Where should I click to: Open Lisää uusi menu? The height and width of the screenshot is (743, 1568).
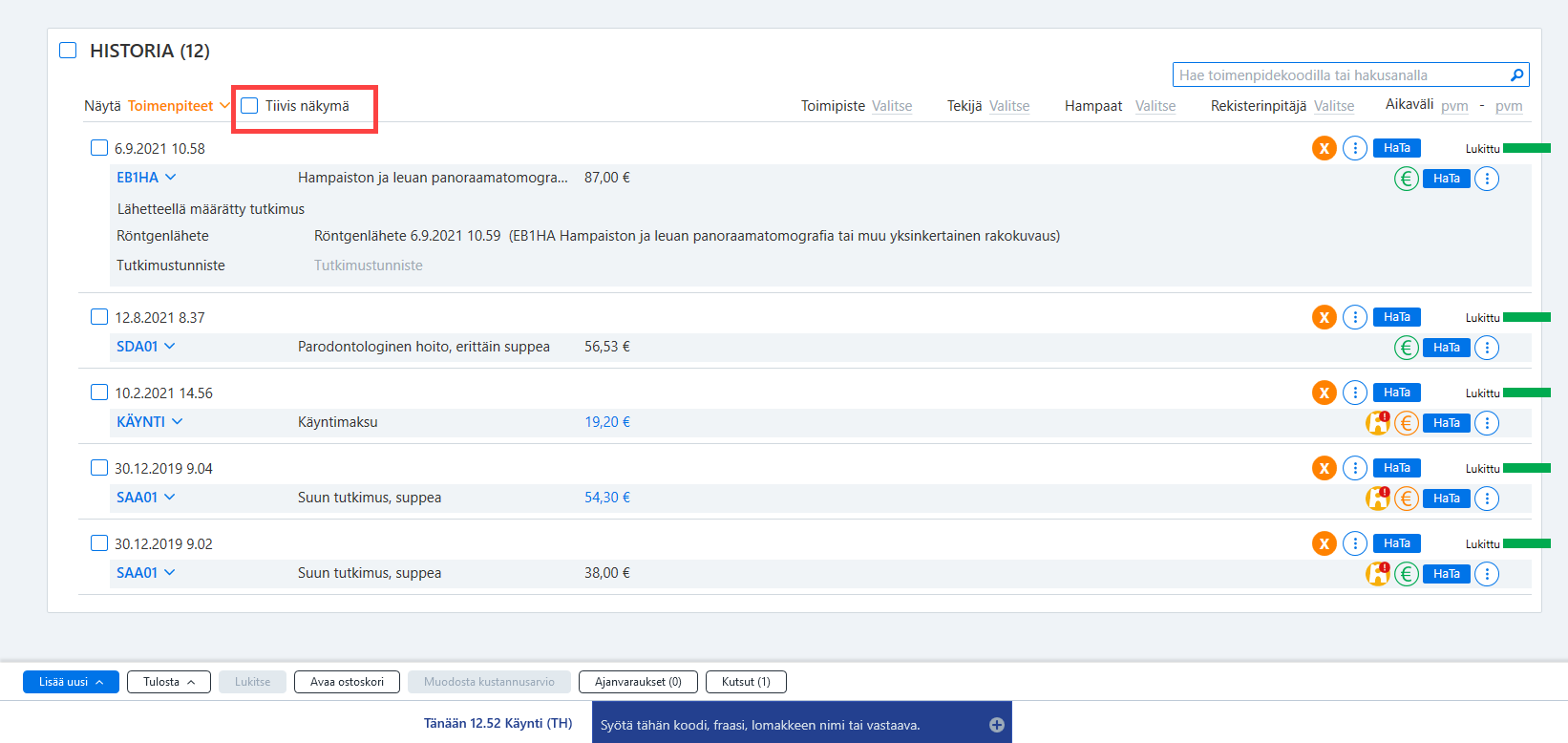(71, 682)
